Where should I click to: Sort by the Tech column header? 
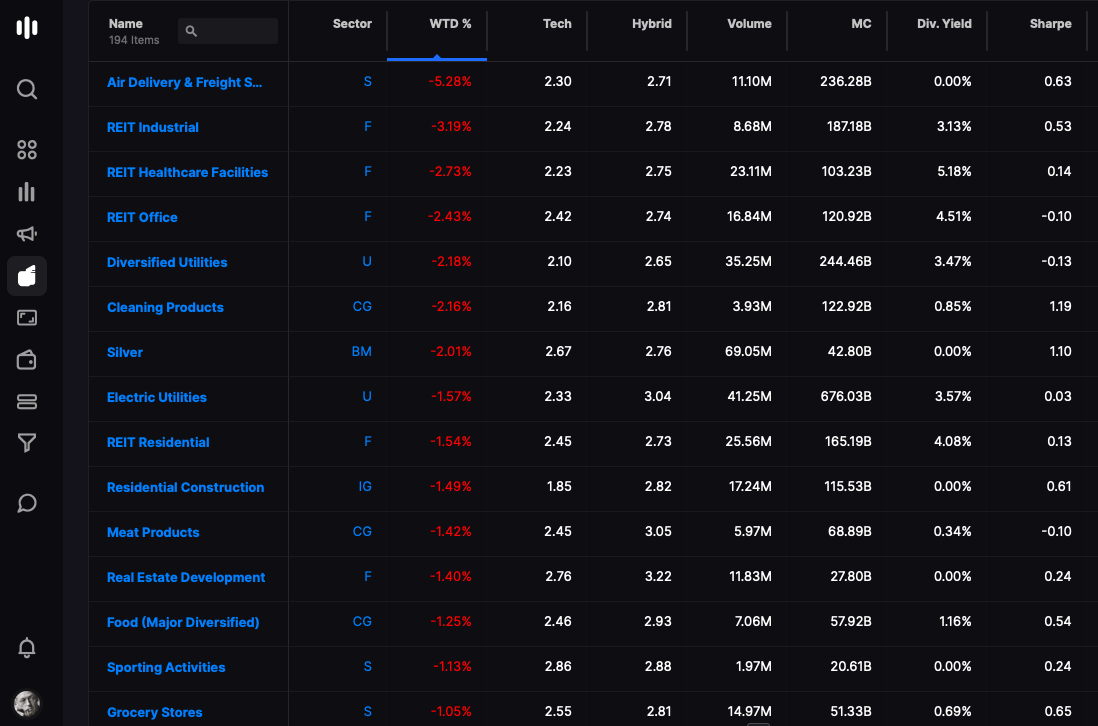point(557,24)
